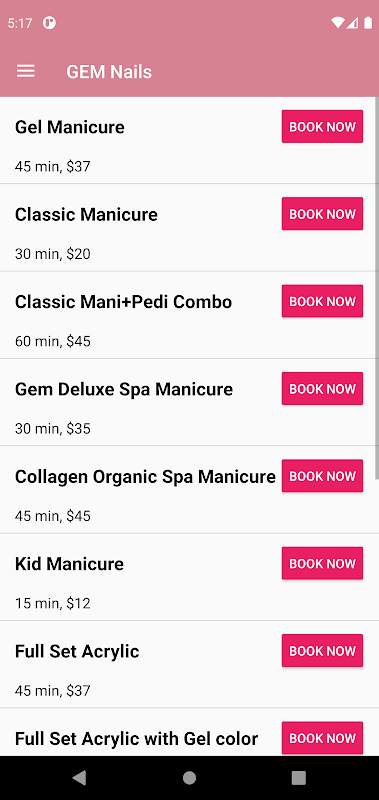
Task: Book the Gem Deluxe Spa Manicure
Action: (x=322, y=388)
